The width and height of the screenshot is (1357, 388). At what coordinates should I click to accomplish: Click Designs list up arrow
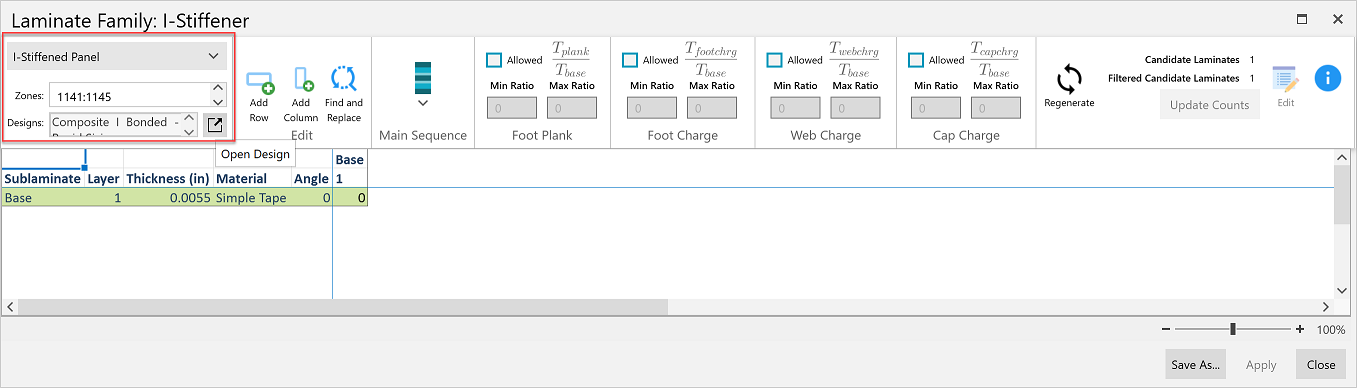(x=190, y=118)
